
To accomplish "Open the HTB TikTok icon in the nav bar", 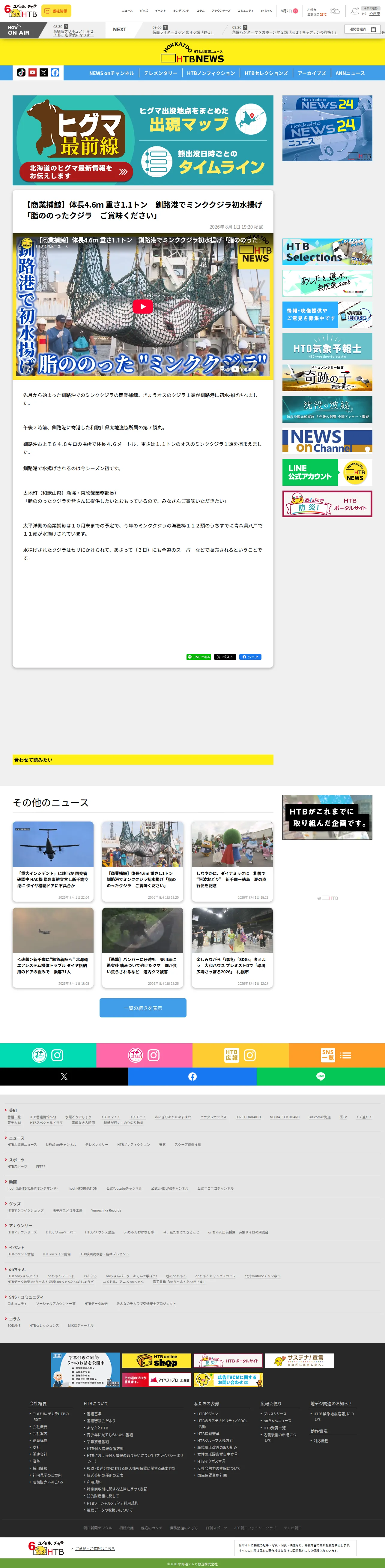I will pyautogui.click(x=21, y=72).
